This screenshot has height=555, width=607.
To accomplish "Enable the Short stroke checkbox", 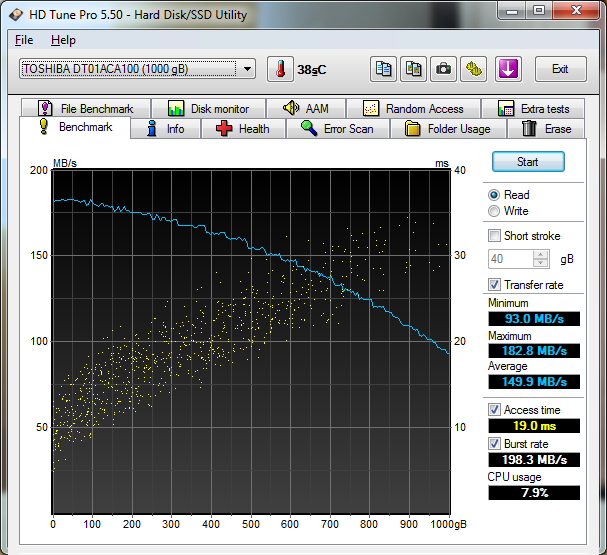I will point(494,236).
